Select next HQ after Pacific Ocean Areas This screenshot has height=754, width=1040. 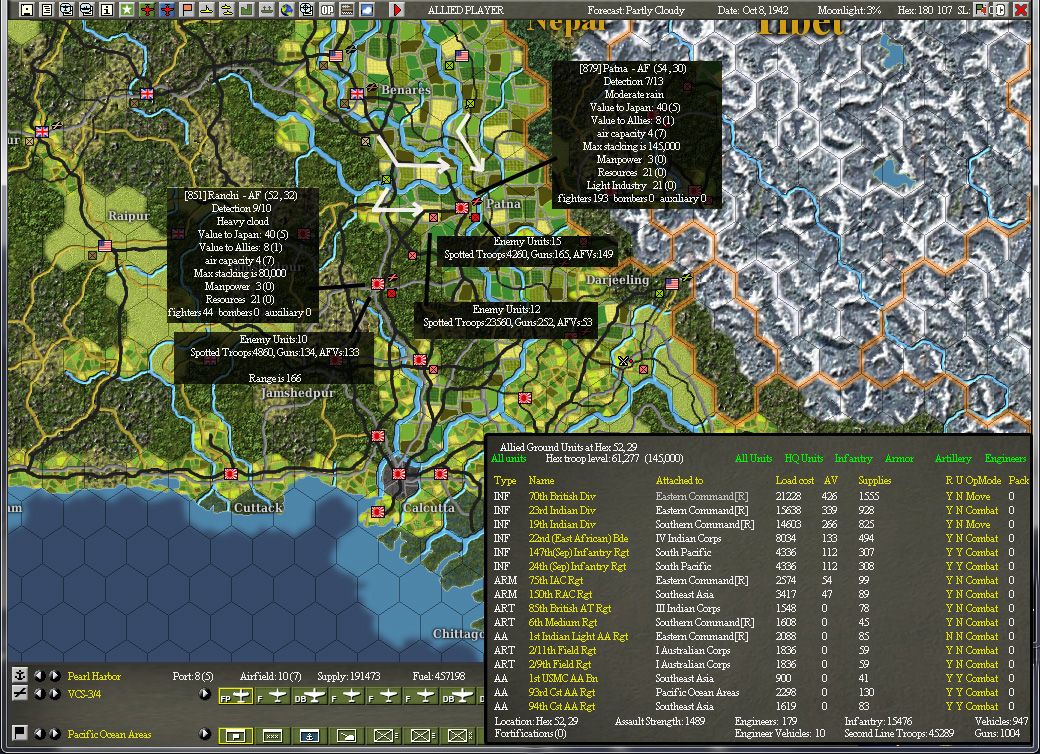[x=55, y=733]
